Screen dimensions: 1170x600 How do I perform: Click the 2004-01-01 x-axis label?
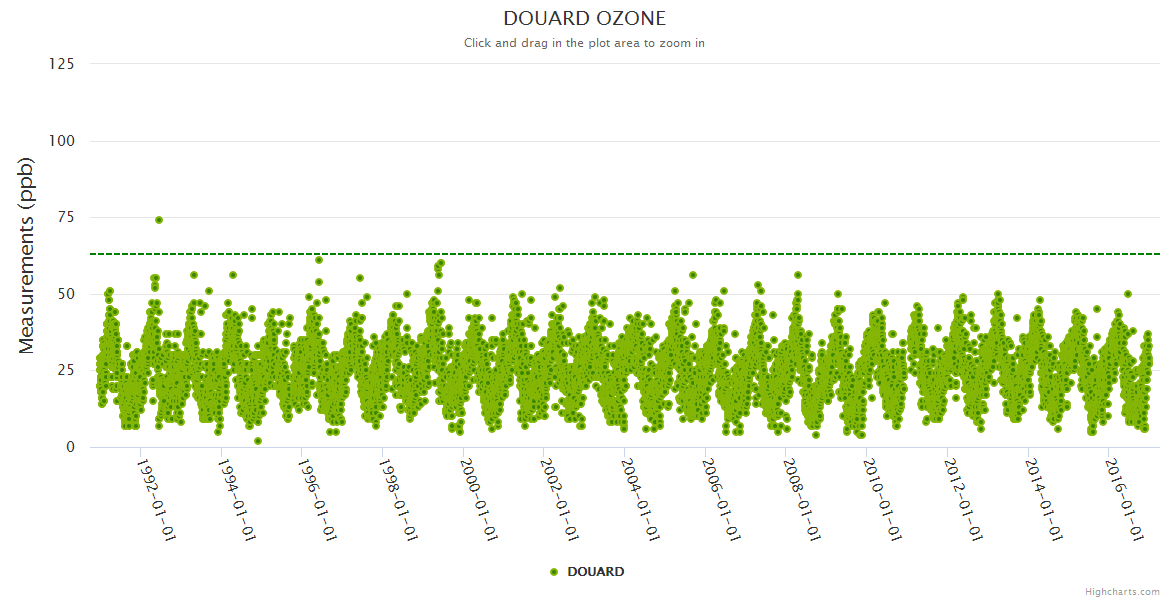(x=641, y=500)
